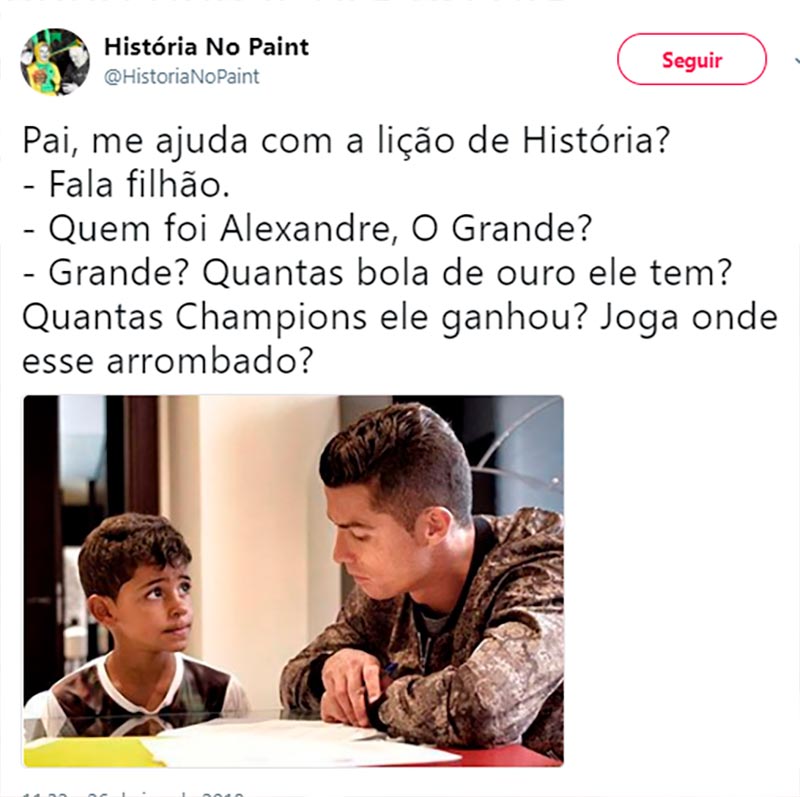
Task: Click the word 'Joga' in the tweet text
Action: [638, 318]
